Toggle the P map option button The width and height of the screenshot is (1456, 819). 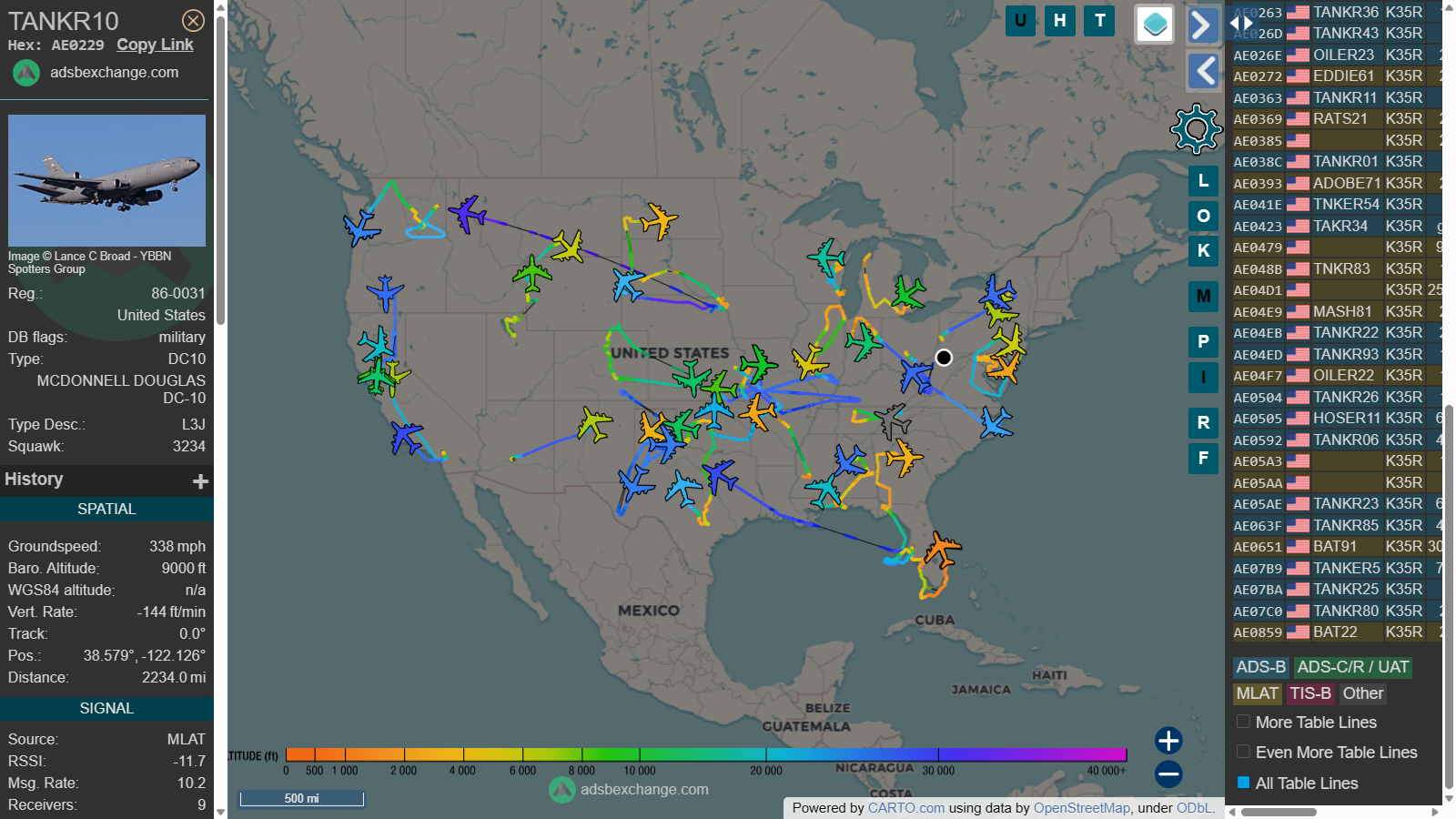1203,341
